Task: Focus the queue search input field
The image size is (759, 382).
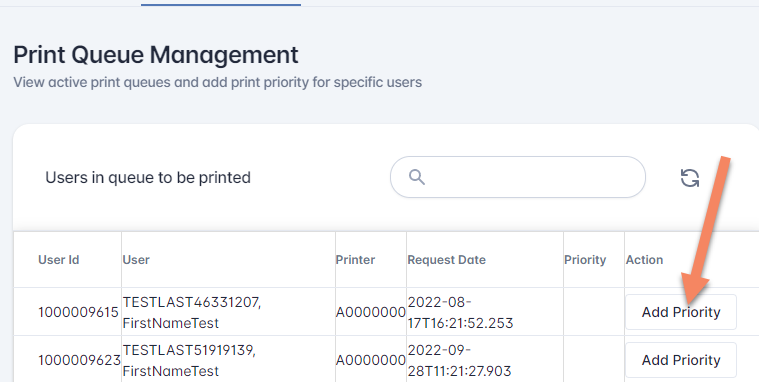Action: coord(517,177)
